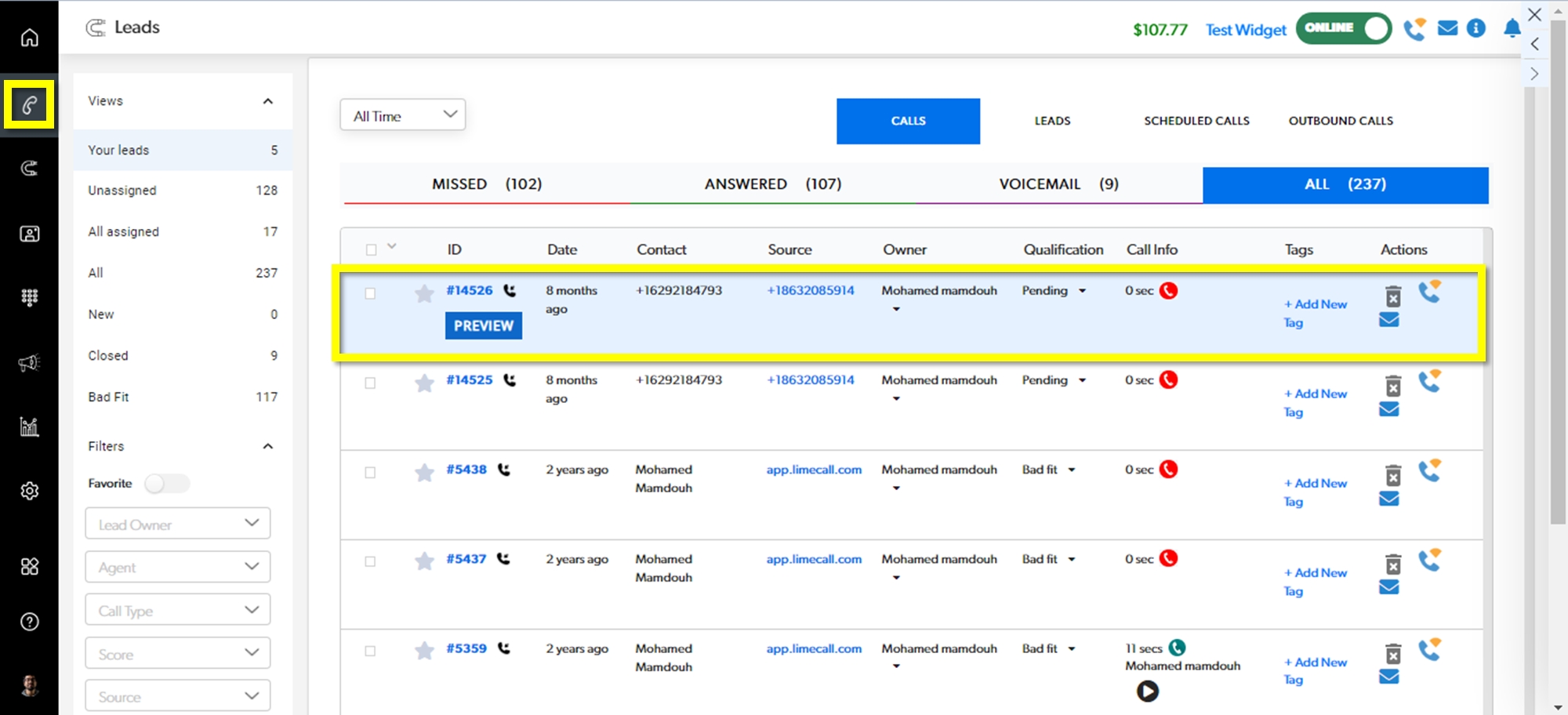Select the MISSED (102) calls tab
Viewport: 1568px width, 715px height.
point(486,184)
